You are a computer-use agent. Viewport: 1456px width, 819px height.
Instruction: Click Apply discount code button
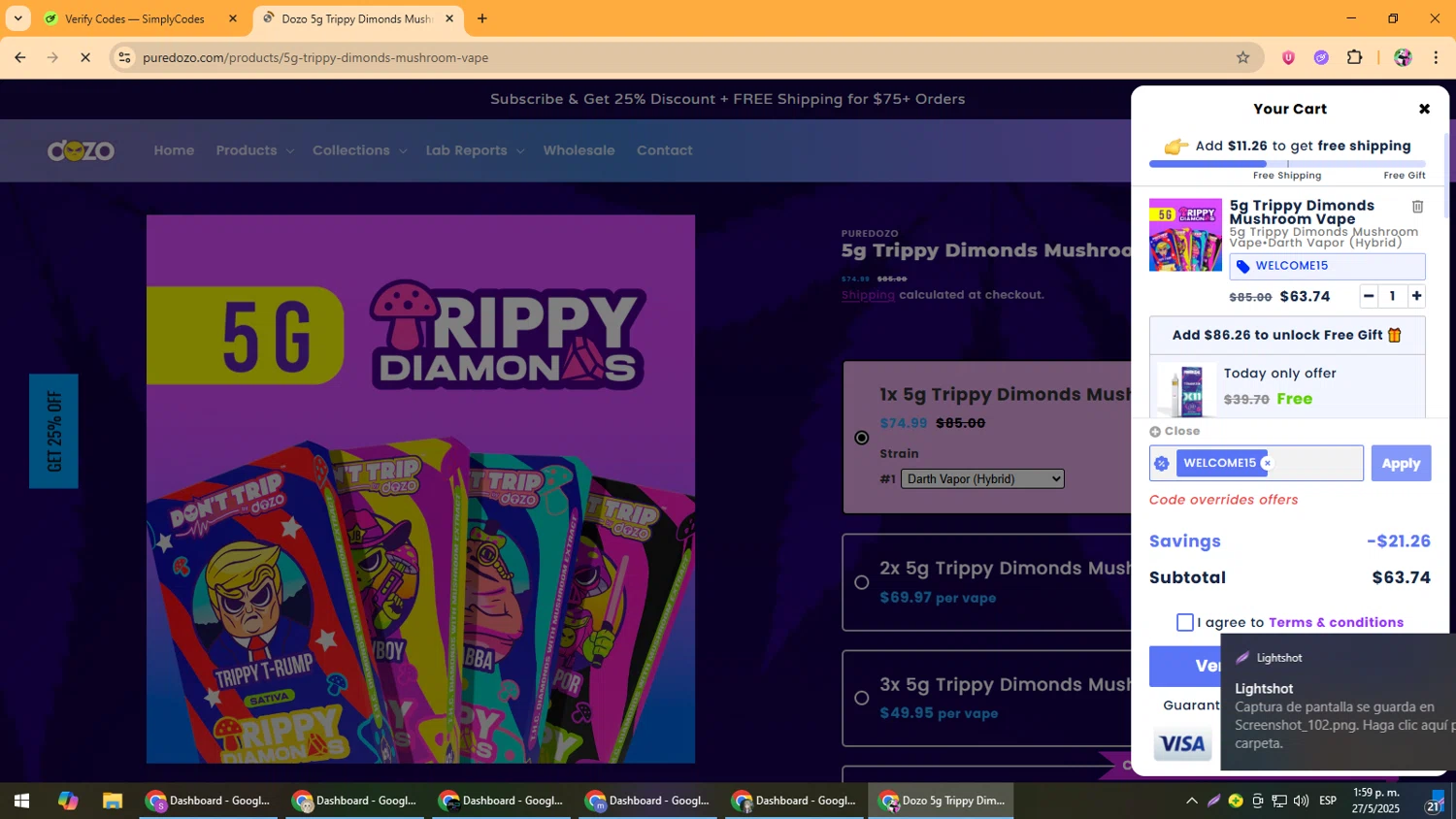1401,464
